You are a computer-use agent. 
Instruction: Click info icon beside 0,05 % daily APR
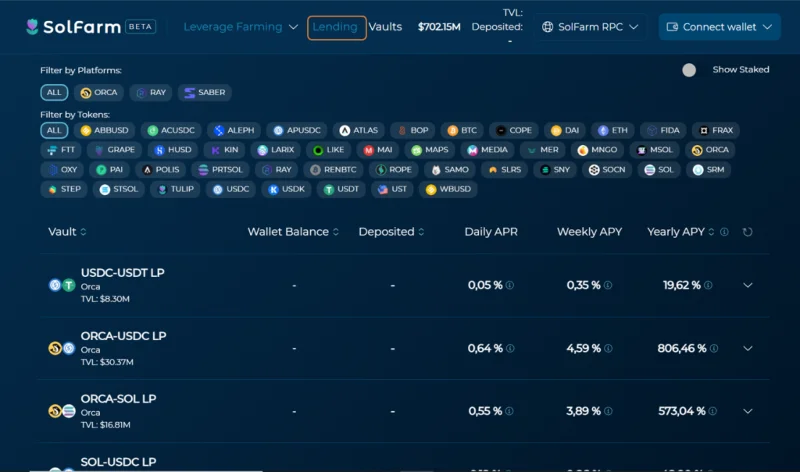[x=510, y=285]
